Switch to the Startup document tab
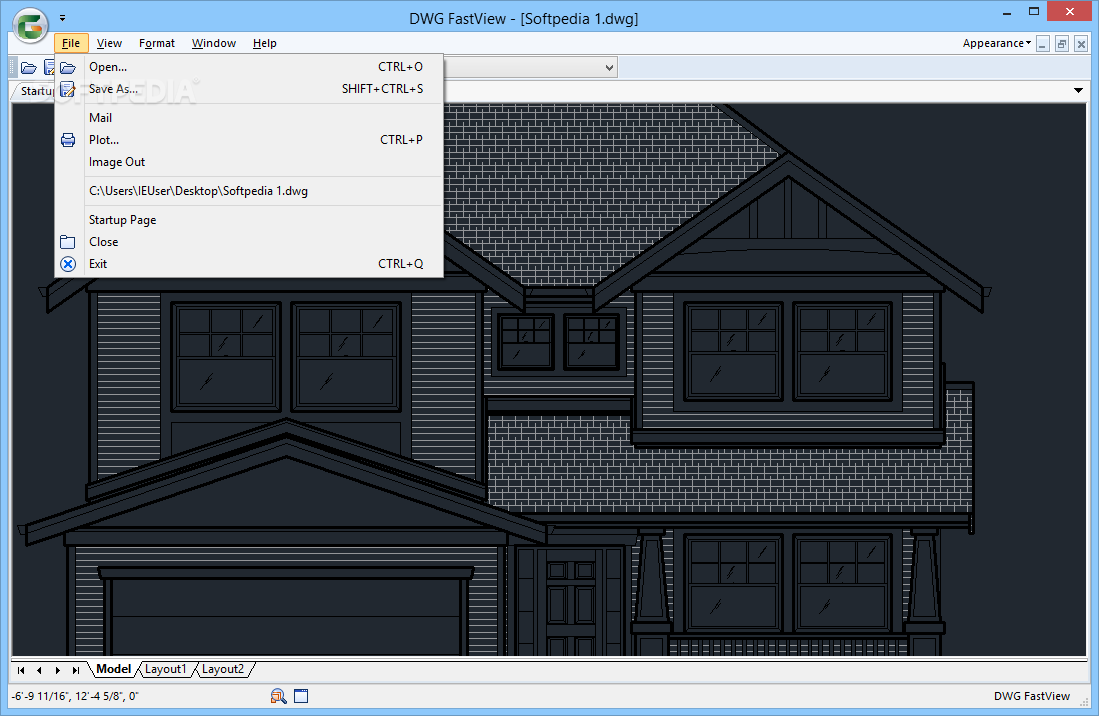This screenshot has height=716, width=1099. [35, 91]
